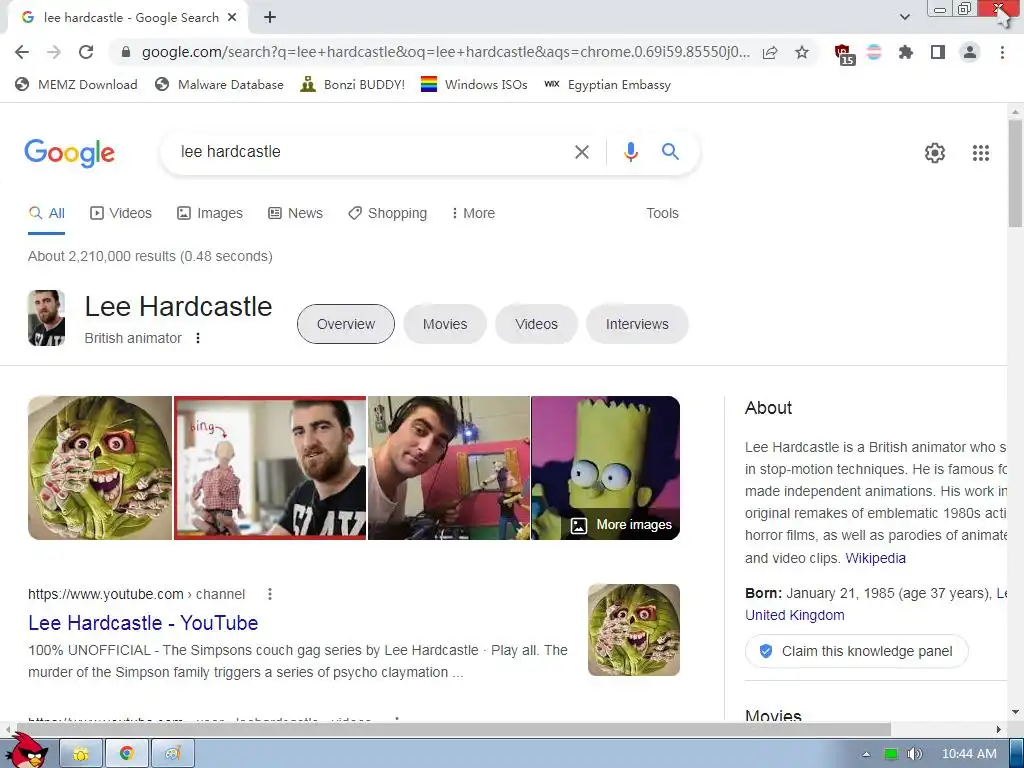Switch to the News search tab
Screen dimensions: 1024x768
[x=295, y=214]
